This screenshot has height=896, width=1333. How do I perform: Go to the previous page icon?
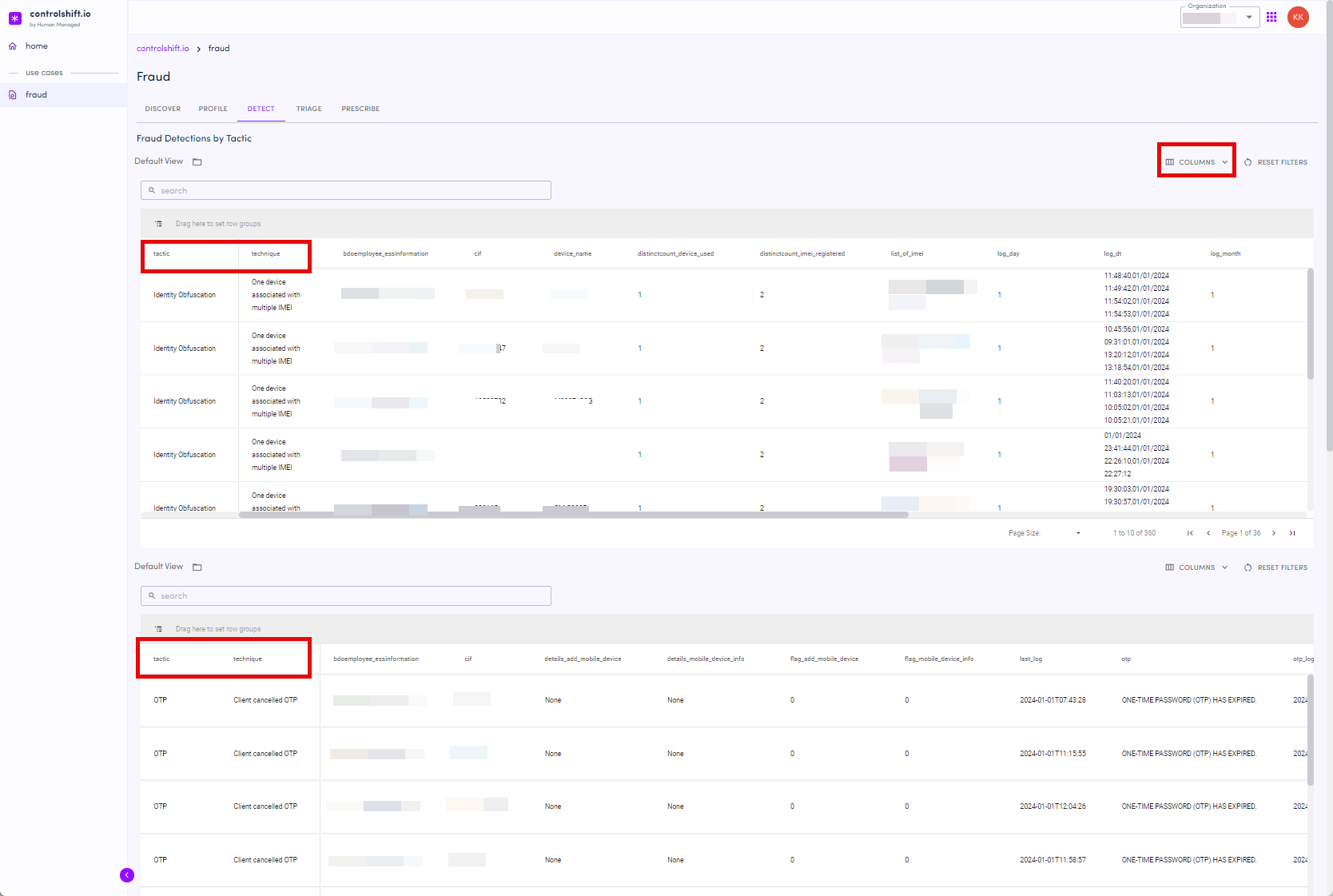[1208, 533]
